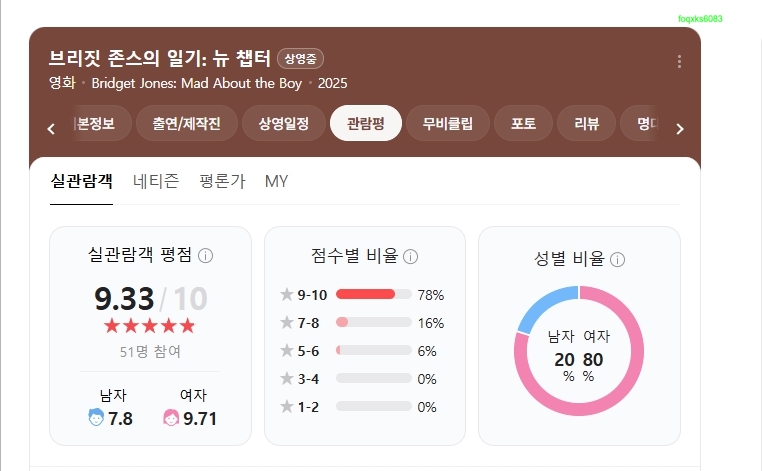The width and height of the screenshot is (762, 471).
Task: Show more tabs with right chevron
Action: click(680, 129)
